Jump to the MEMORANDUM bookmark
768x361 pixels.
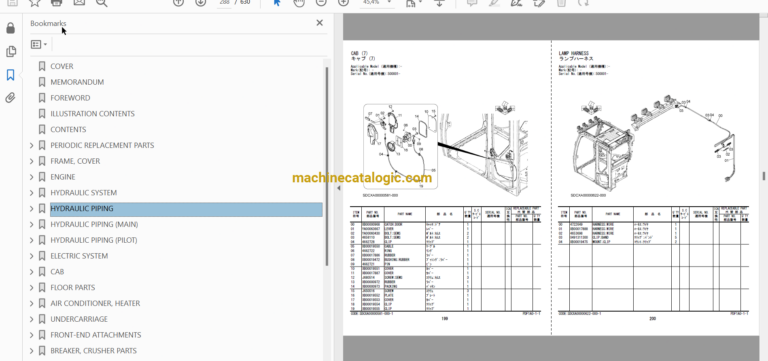click(x=77, y=82)
